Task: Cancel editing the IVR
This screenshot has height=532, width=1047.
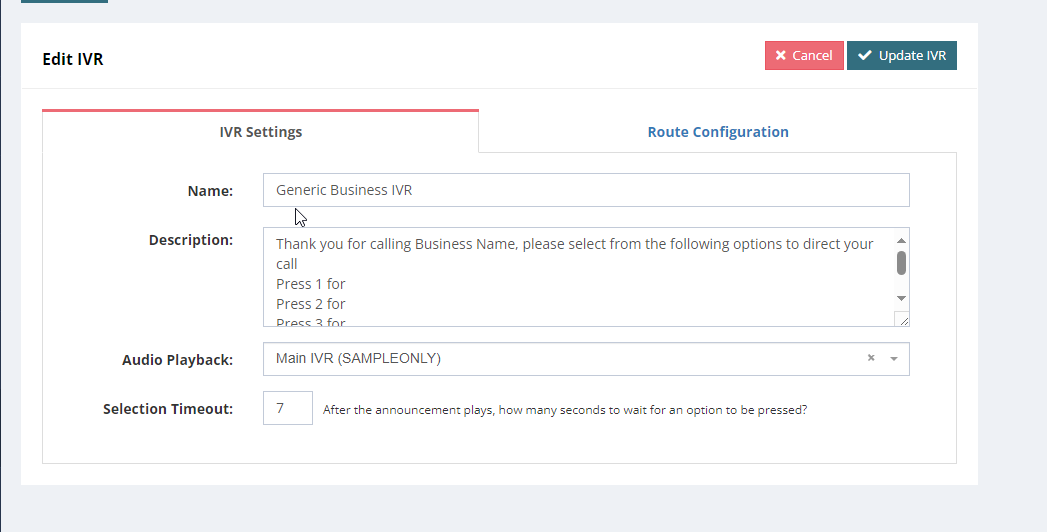Action: [804, 56]
